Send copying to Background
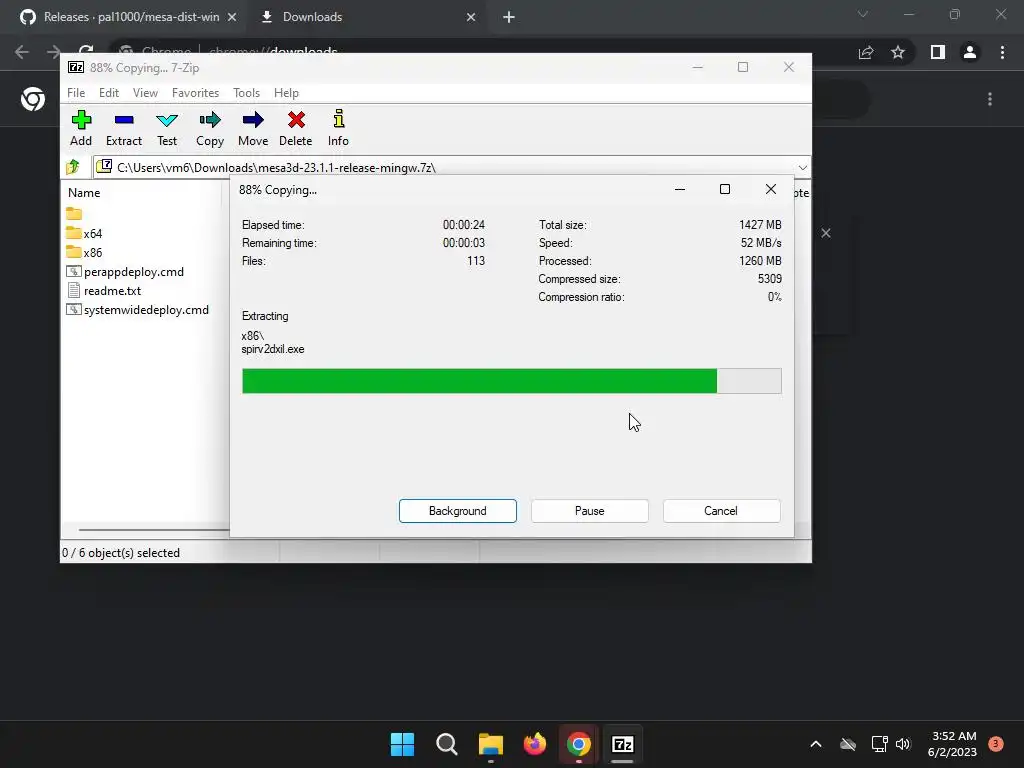The image size is (1024, 768). [x=458, y=511]
